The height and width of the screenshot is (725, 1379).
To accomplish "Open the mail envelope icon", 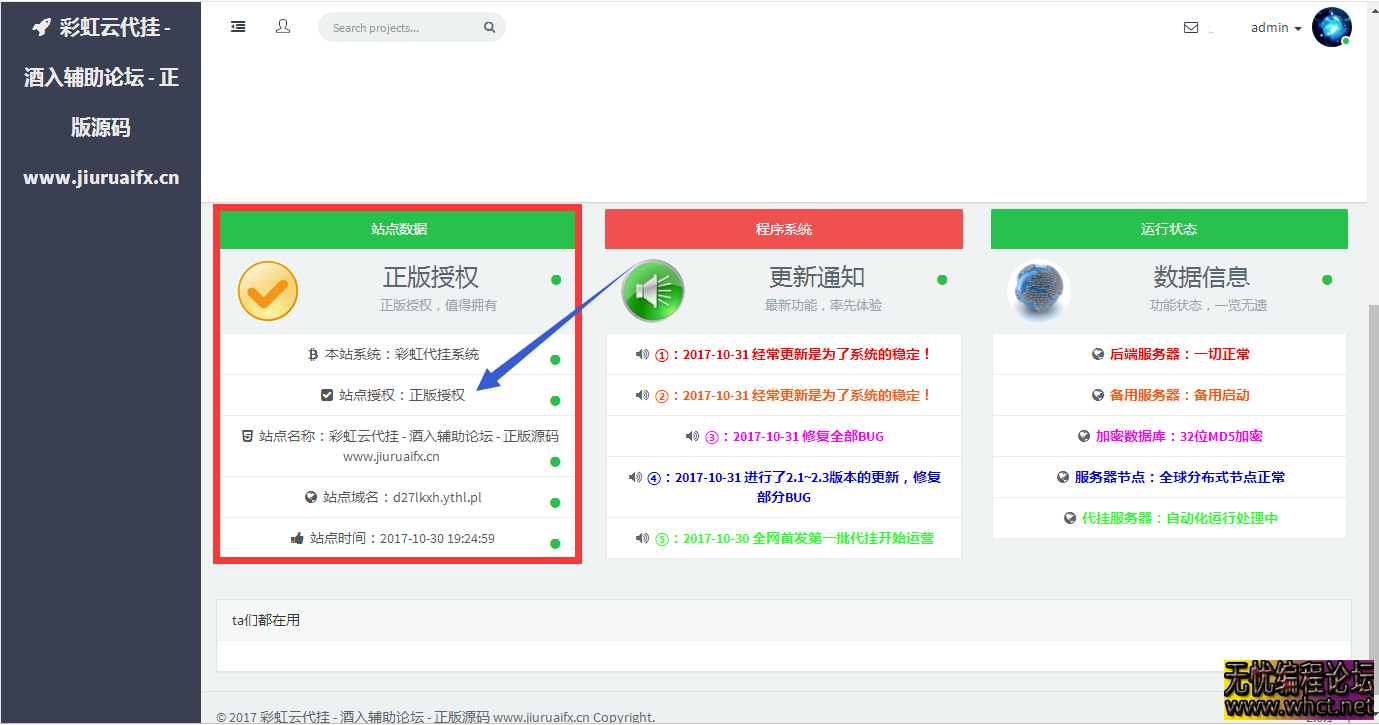I will [x=1191, y=28].
